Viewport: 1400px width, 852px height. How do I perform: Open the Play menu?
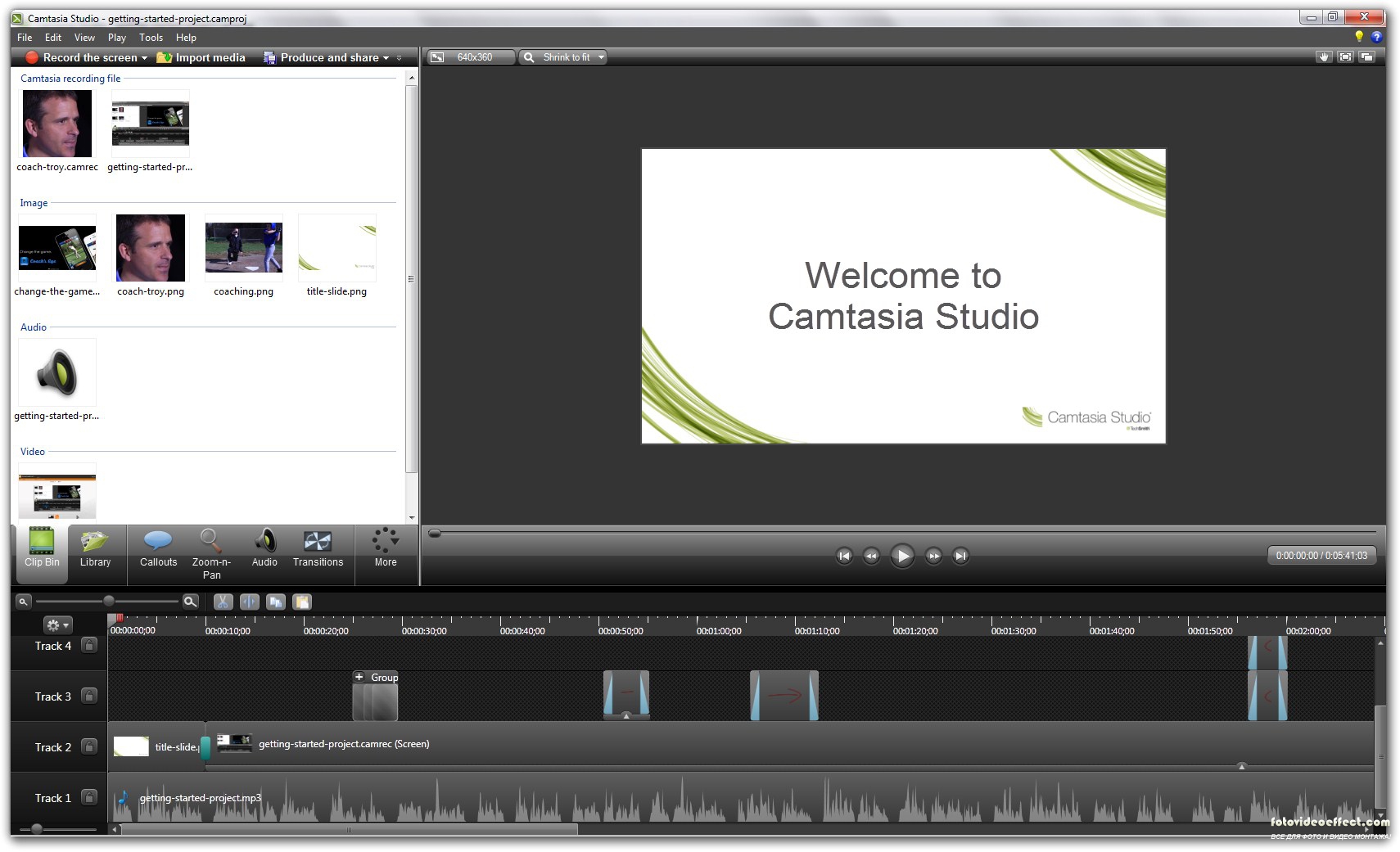coord(117,38)
